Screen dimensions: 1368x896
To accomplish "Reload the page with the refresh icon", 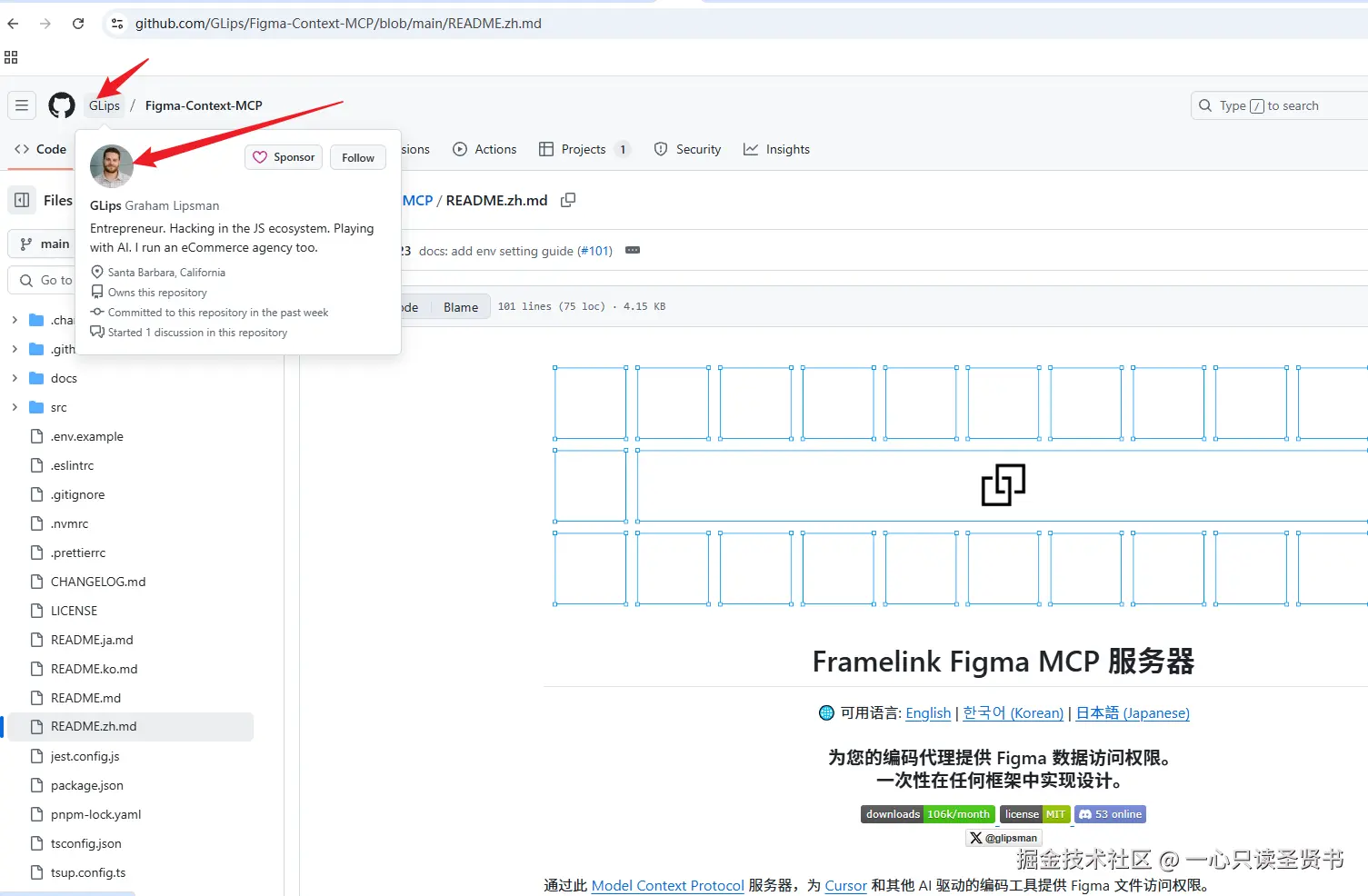I will [x=78, y=24].
